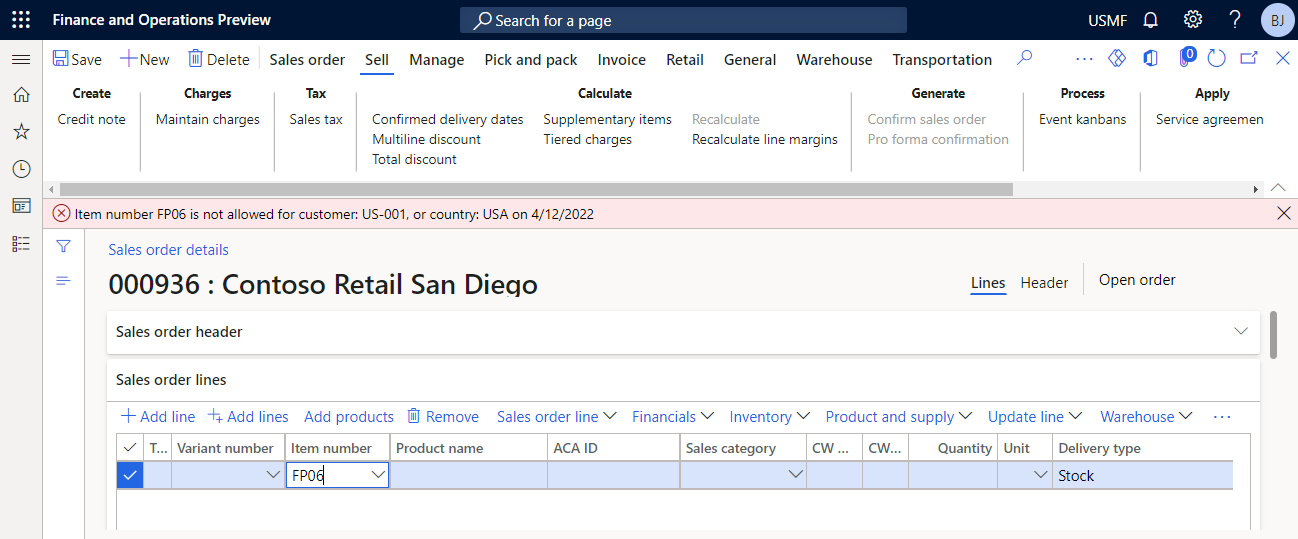This screenshot has width=1298, height=539.
Task: Click Event kanbans under Process
Action: click(x=1082, y=119)
